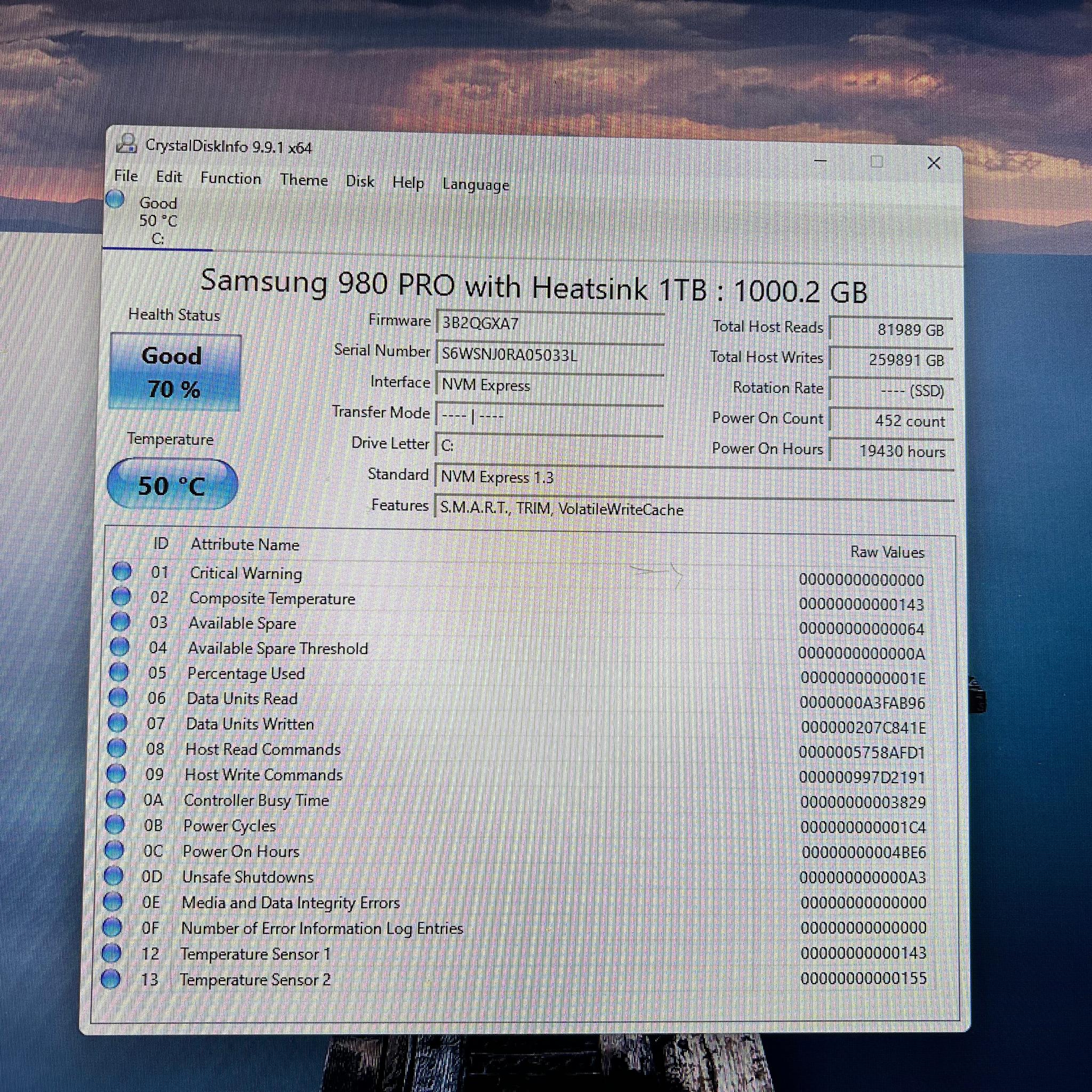1092x1092 pixels.
Task: Select the Unsafe Shutdowns attribute name
Action: pyautogui.click(x=247, y=877)
